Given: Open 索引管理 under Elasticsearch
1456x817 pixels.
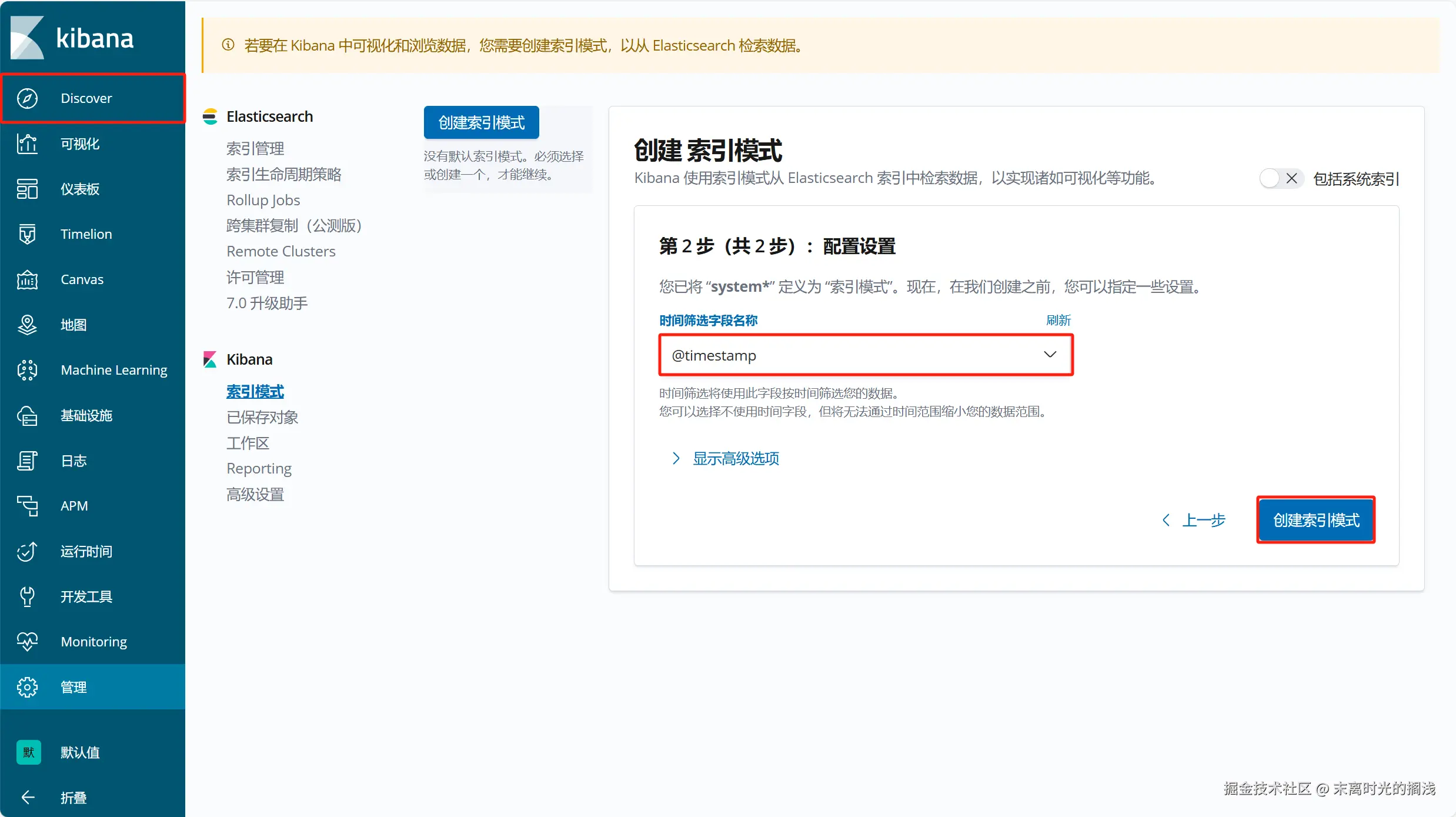Looking at the screenshot, I should (x=255, y=149).
